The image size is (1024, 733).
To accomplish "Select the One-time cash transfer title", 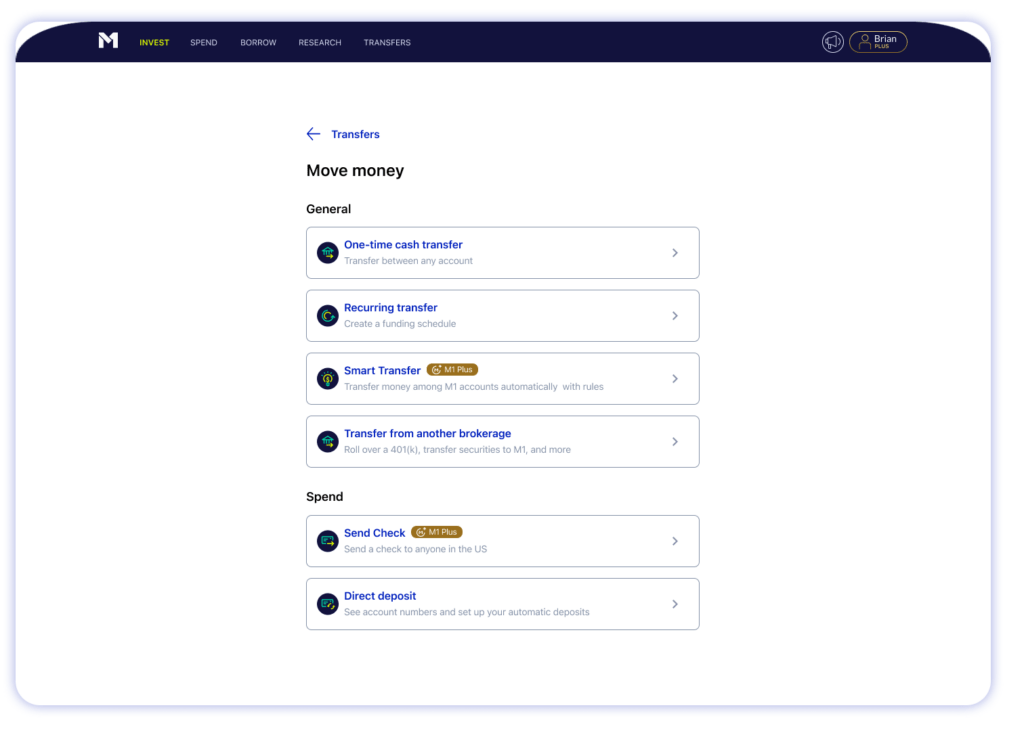I will click(x=403, y=244).
